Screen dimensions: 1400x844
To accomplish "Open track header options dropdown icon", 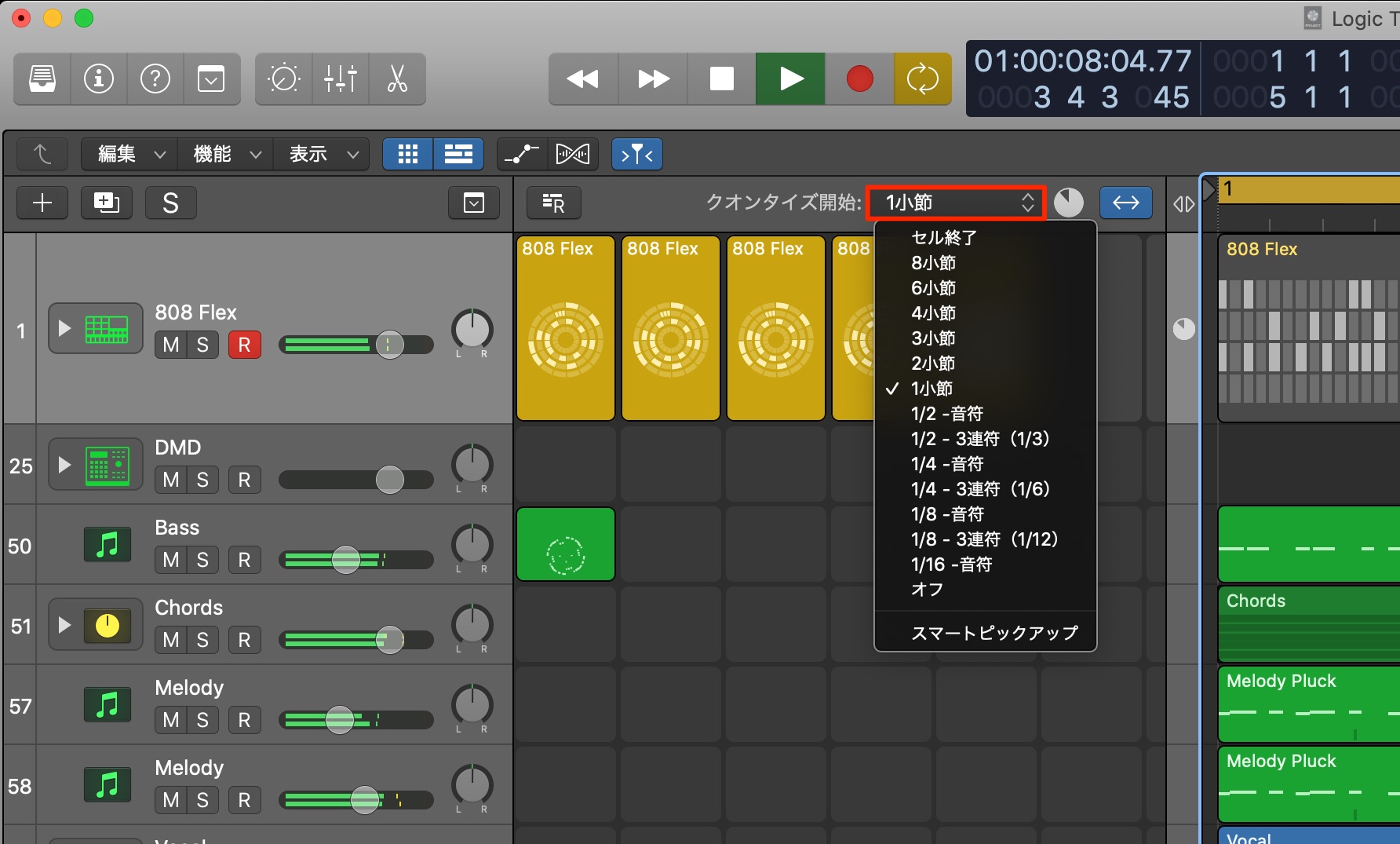I will coord(474,203).
